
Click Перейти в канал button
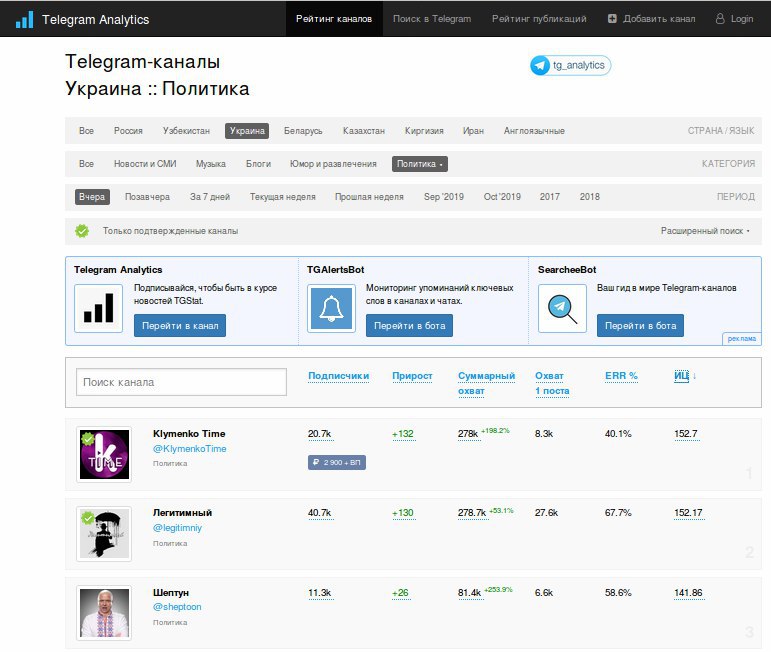coord(180,326)
